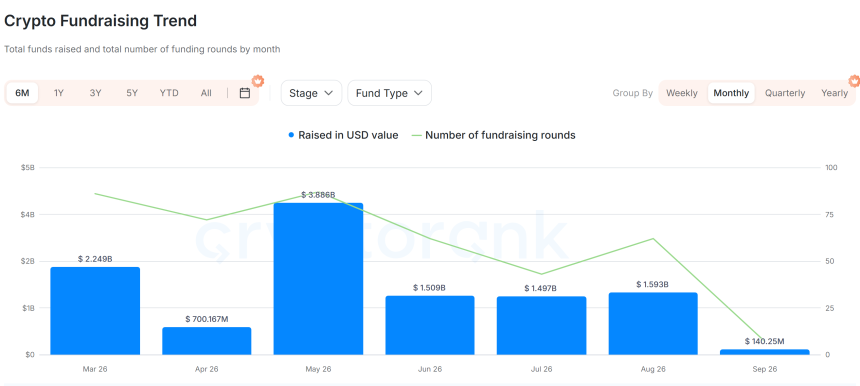Click the Crypto Fundraising Trend heading
Image resolution: width=860 pixels, height=386 pixels.
click(100, 21)
